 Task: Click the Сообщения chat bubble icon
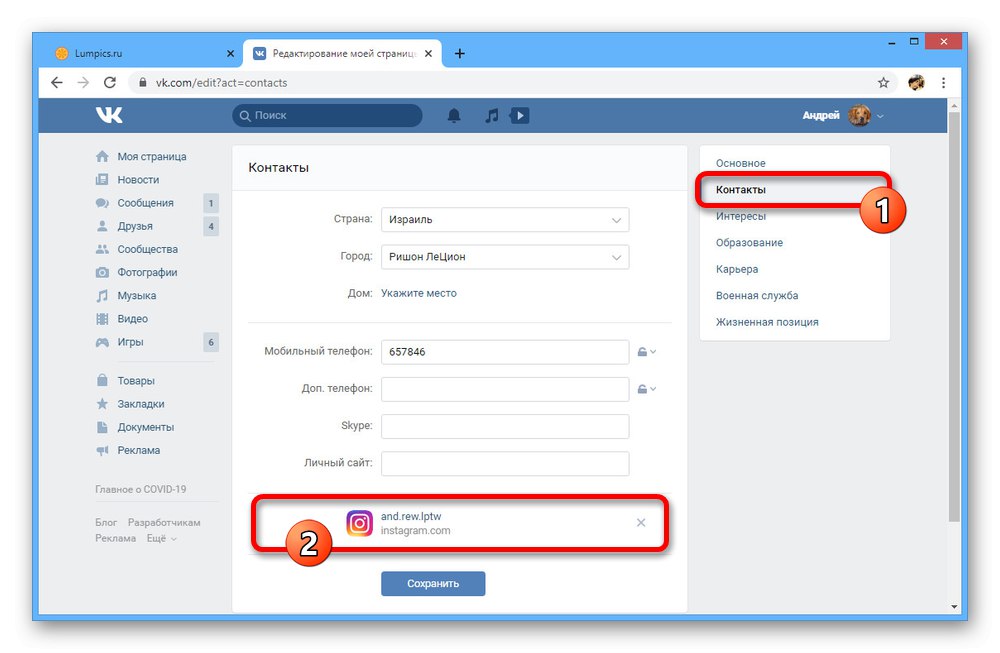point(102,203)
